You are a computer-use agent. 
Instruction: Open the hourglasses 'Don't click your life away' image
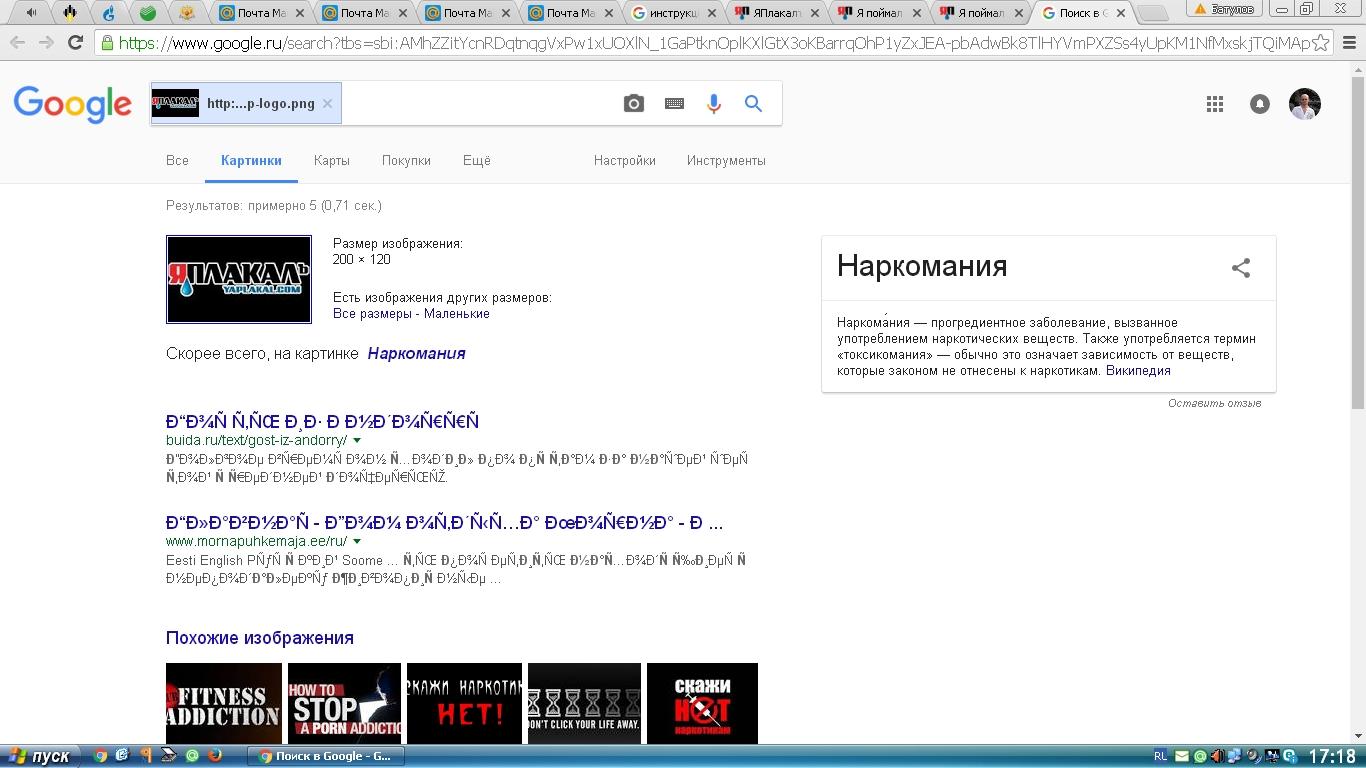click(x=584, y=704)
